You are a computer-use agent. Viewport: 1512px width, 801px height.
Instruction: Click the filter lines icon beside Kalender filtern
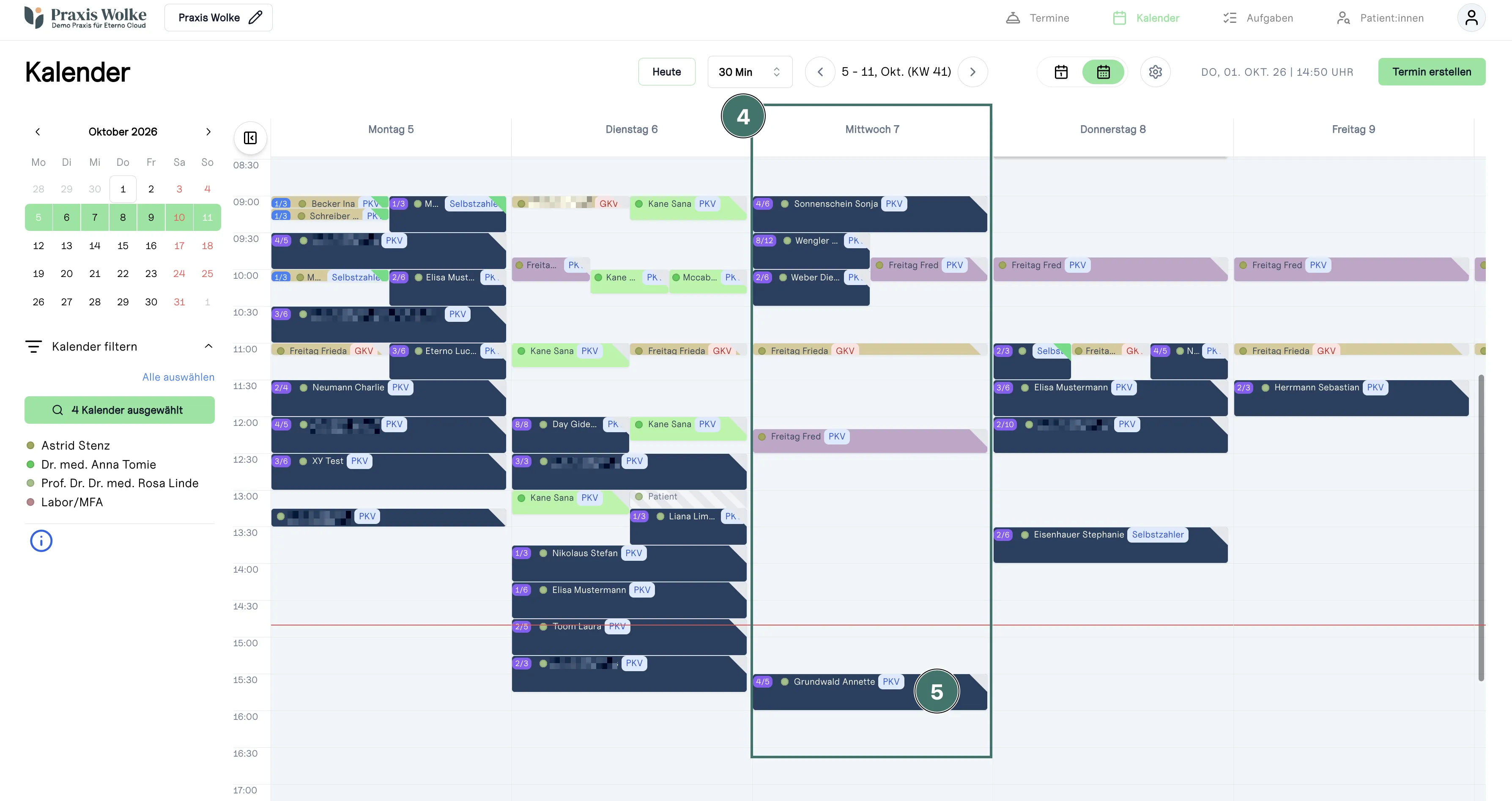(33, 346)
